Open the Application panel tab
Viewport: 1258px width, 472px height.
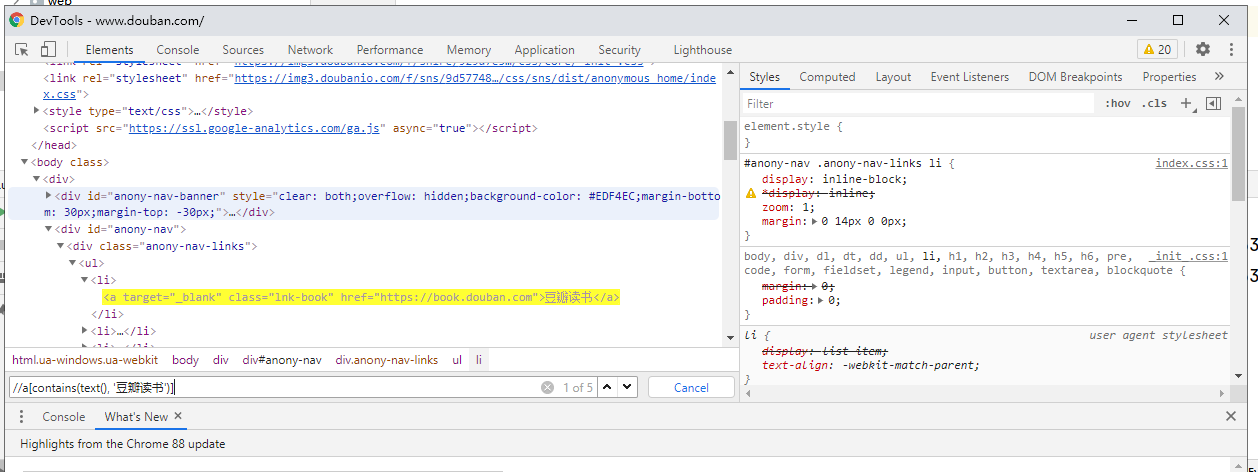[x=544, y=49]
